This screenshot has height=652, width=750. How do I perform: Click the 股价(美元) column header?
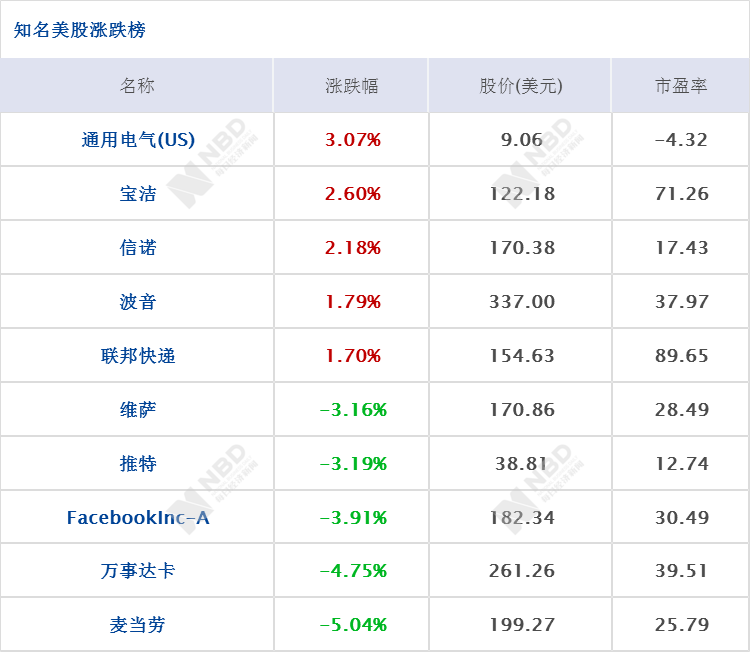521,86
